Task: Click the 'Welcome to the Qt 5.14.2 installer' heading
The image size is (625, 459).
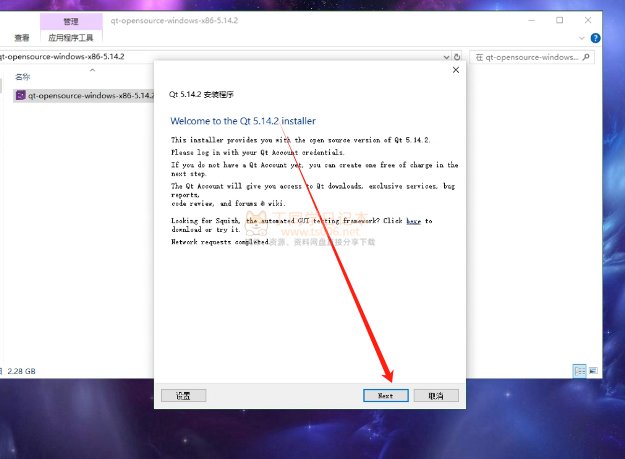Action: click(x=243, y=121)
